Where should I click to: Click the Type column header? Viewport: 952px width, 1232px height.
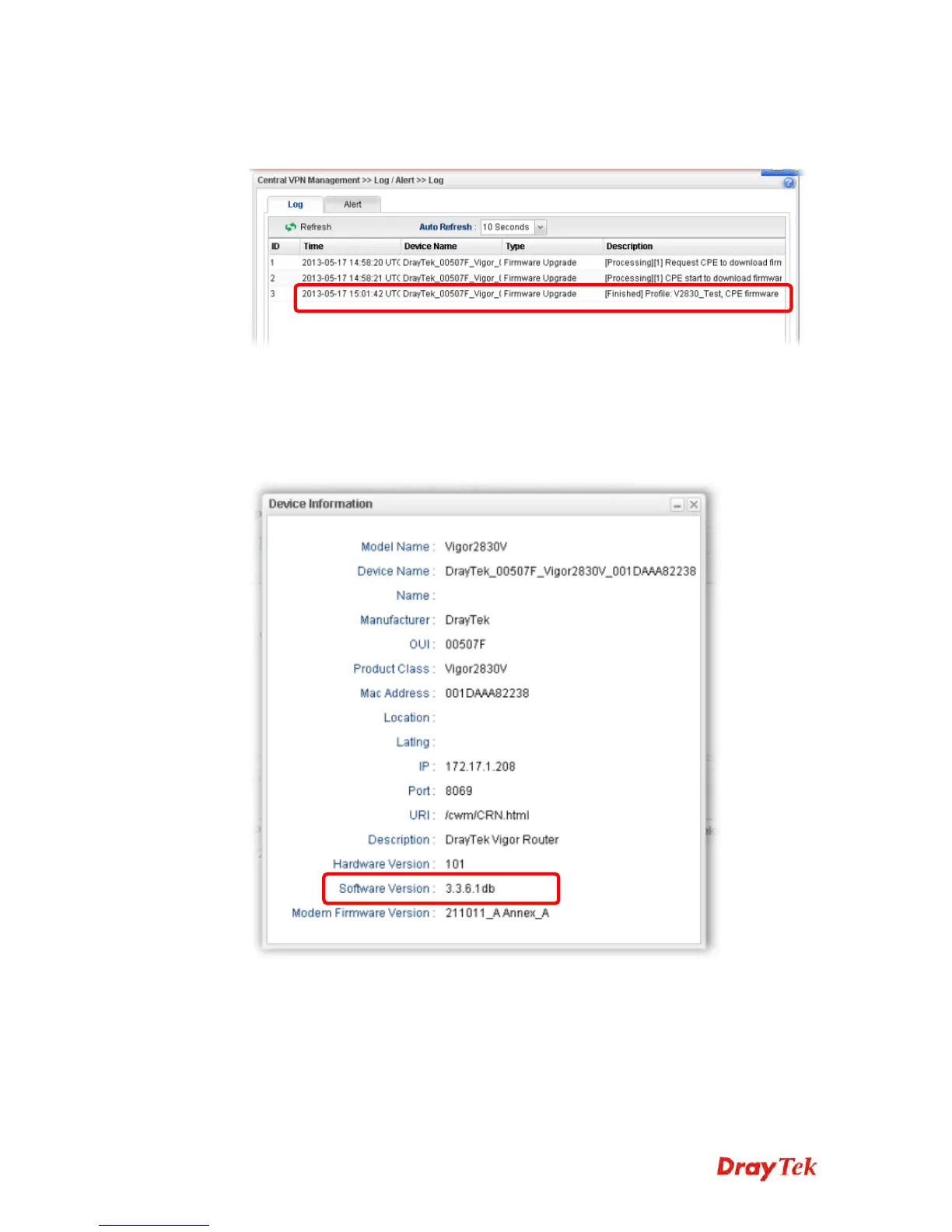[x=552, y=246]
